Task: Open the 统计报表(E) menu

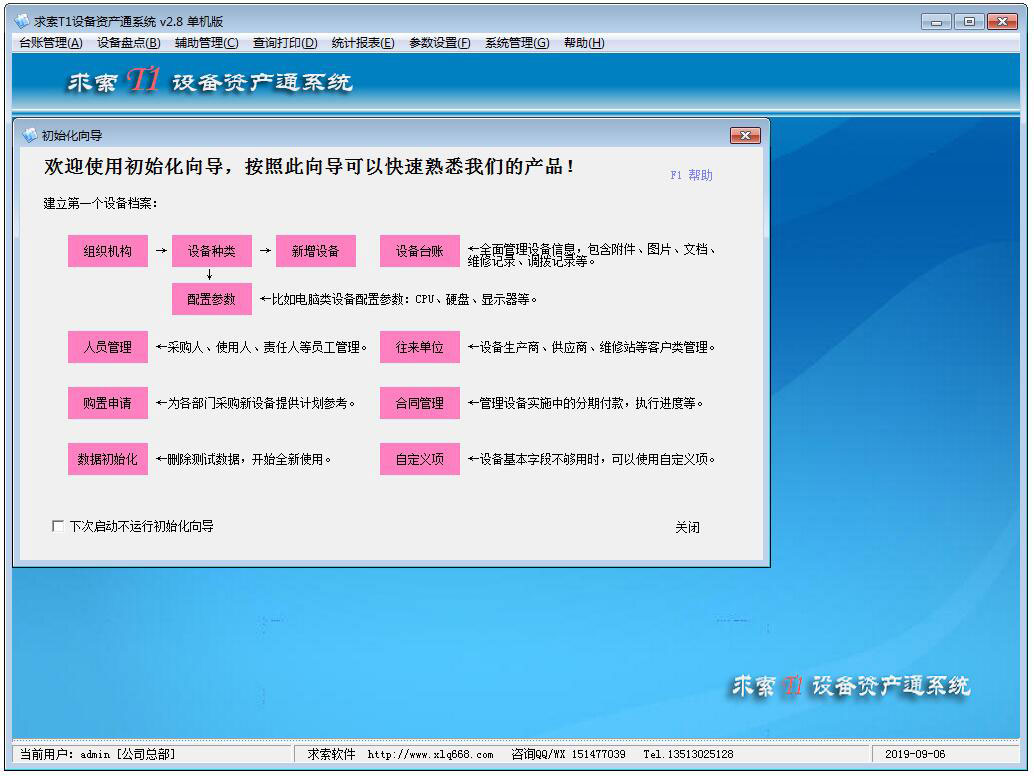Action: [363, 43]
